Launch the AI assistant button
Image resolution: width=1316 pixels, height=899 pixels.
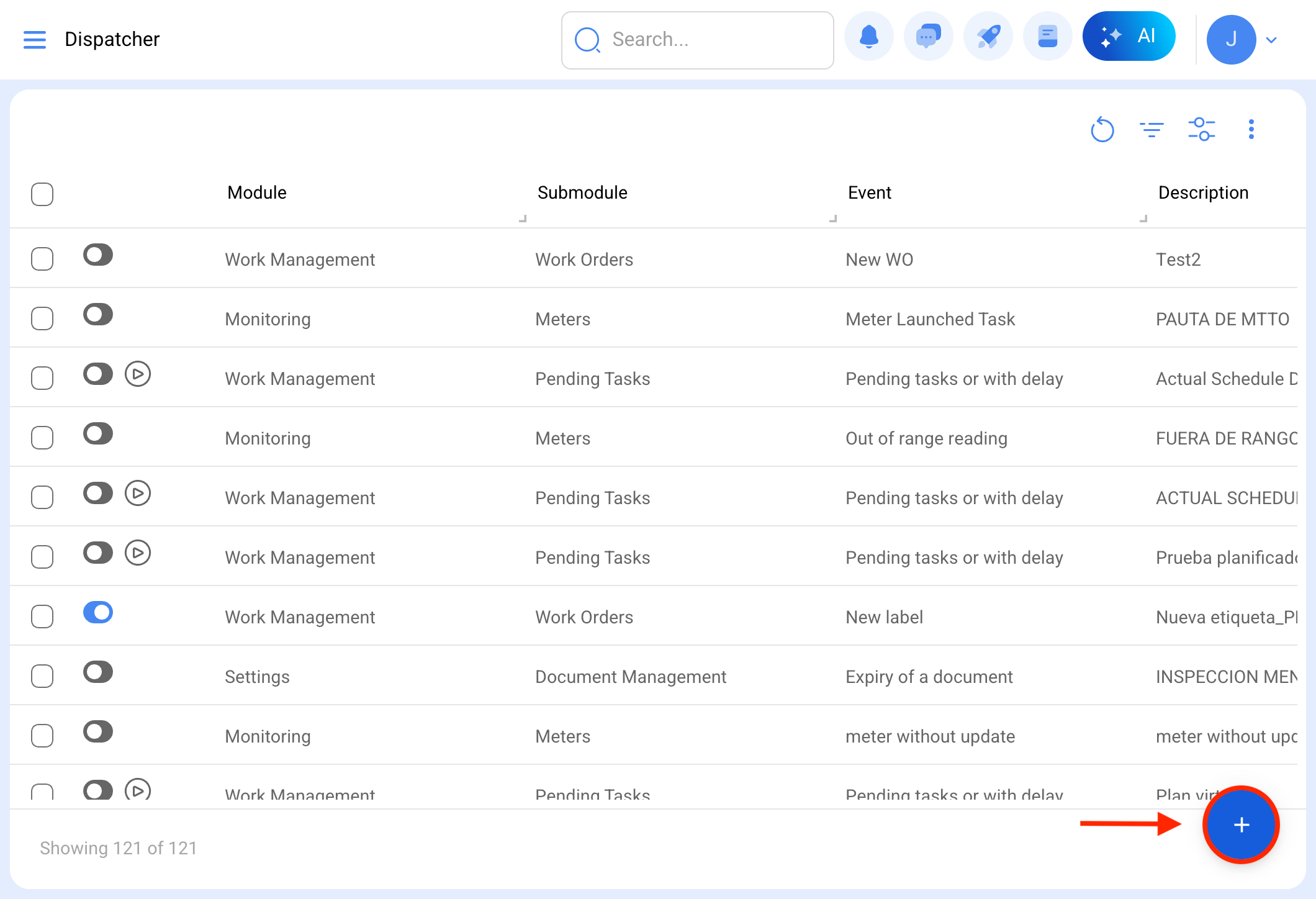point(1129,36)
